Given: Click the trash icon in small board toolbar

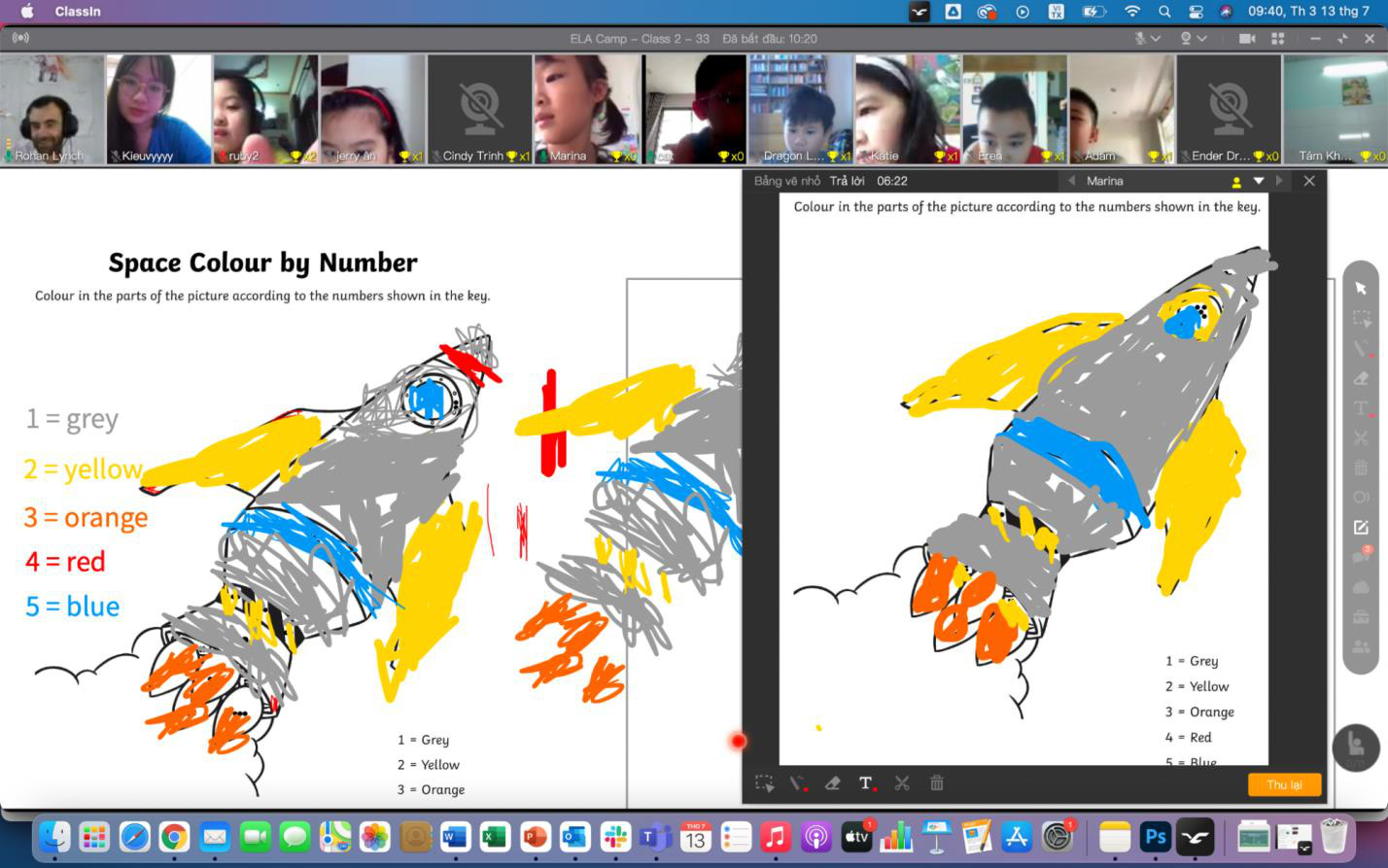Looking at the screenshot, I should 936,783.
